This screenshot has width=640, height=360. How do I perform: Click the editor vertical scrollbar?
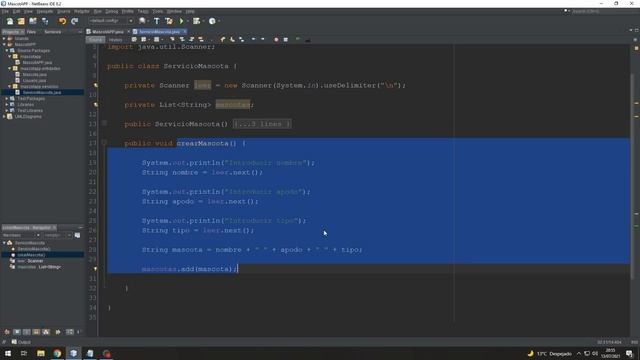(x=633, y=176)
